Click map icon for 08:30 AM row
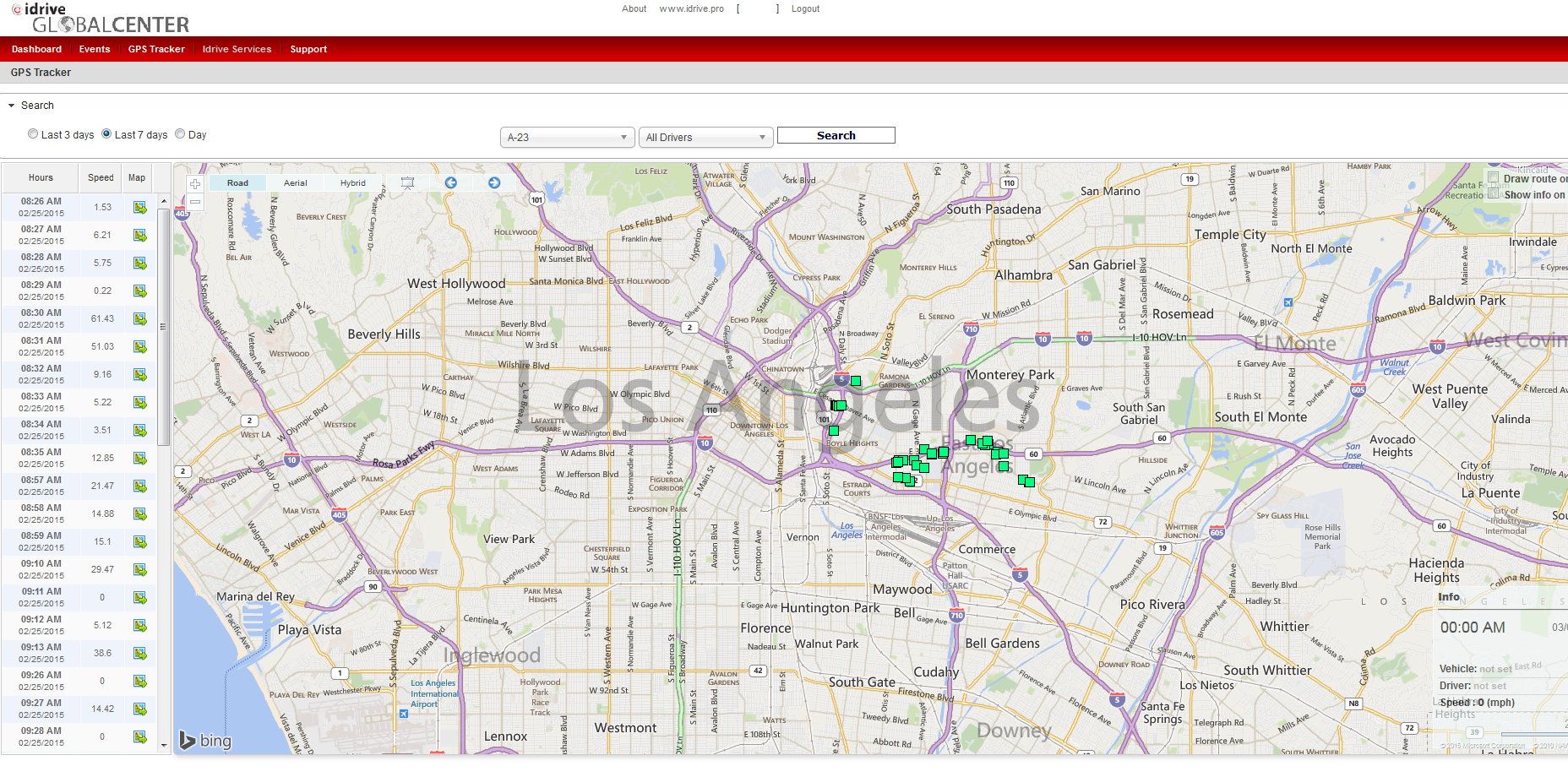1568x777 pixels. point(139,319)
